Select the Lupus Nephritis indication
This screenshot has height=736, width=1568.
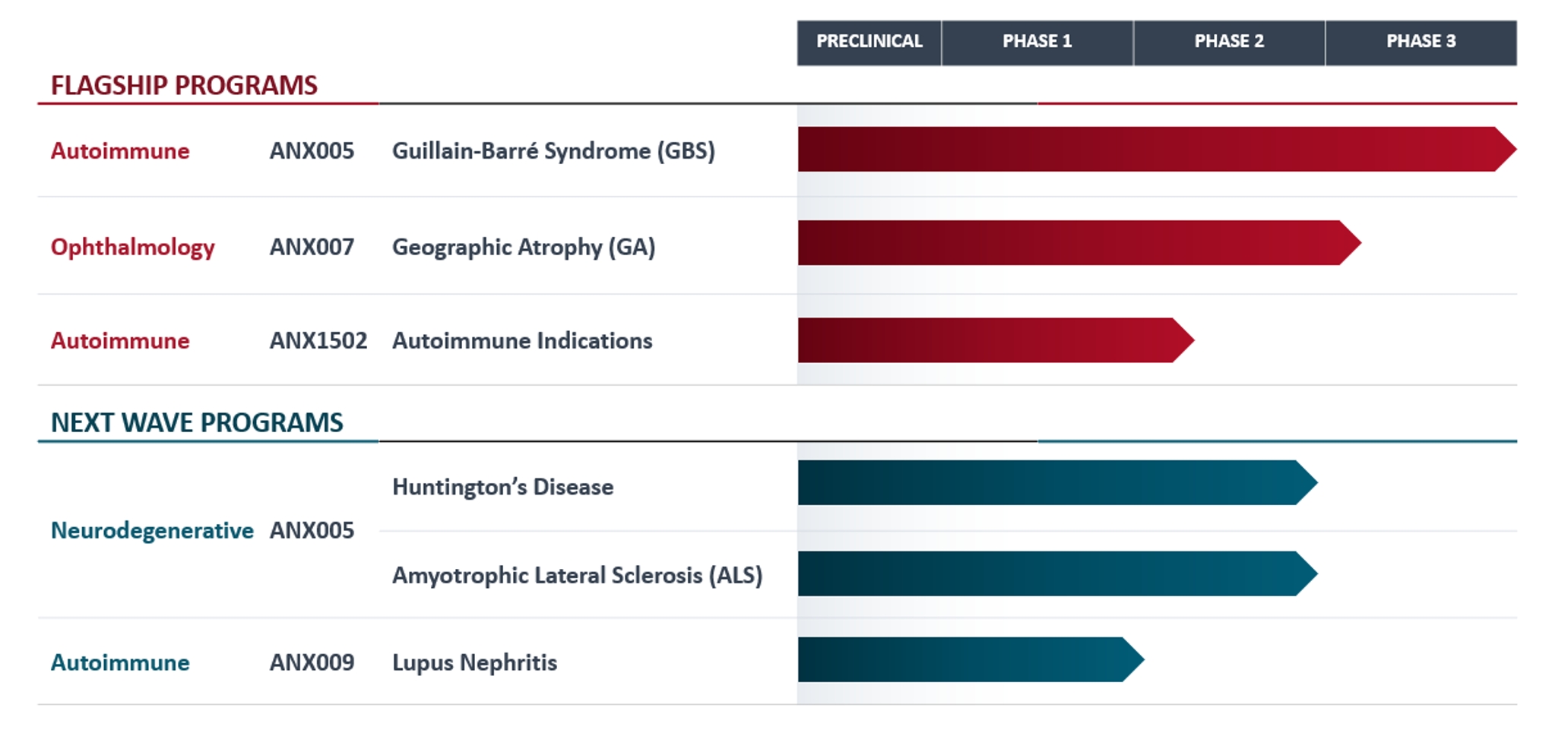474,663
